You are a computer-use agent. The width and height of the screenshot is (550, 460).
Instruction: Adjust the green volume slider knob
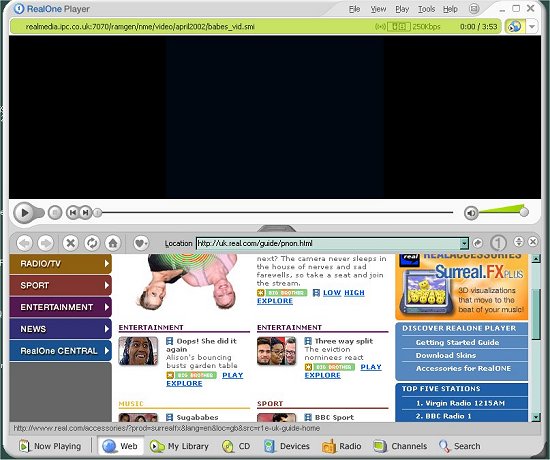click(524, 212)
